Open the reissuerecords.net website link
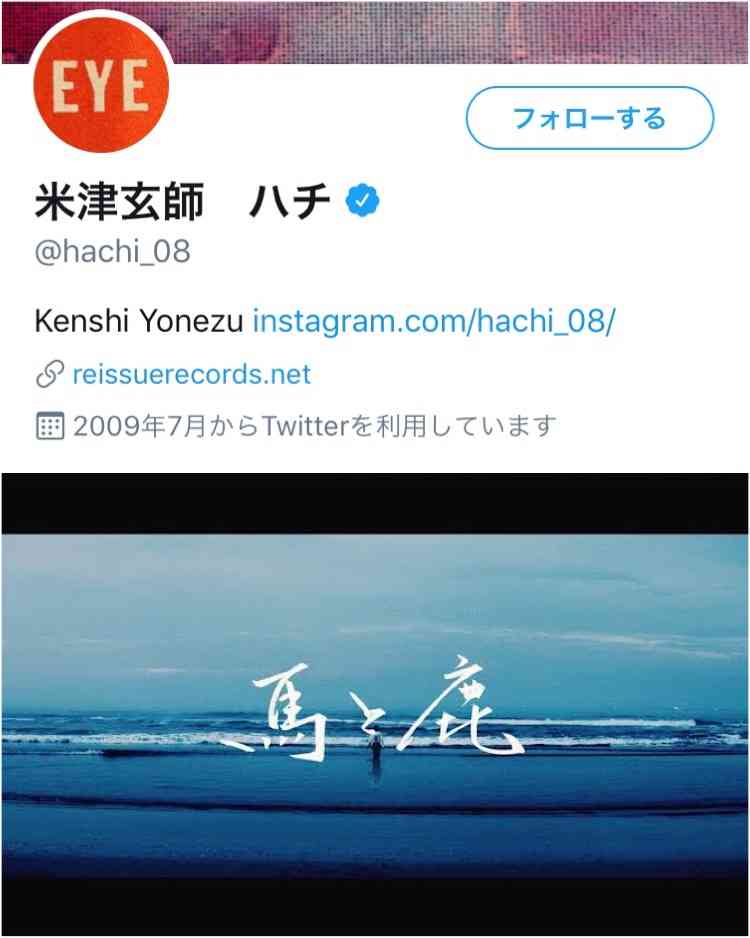This screenshot has height=938, width=750. point(191,374)
